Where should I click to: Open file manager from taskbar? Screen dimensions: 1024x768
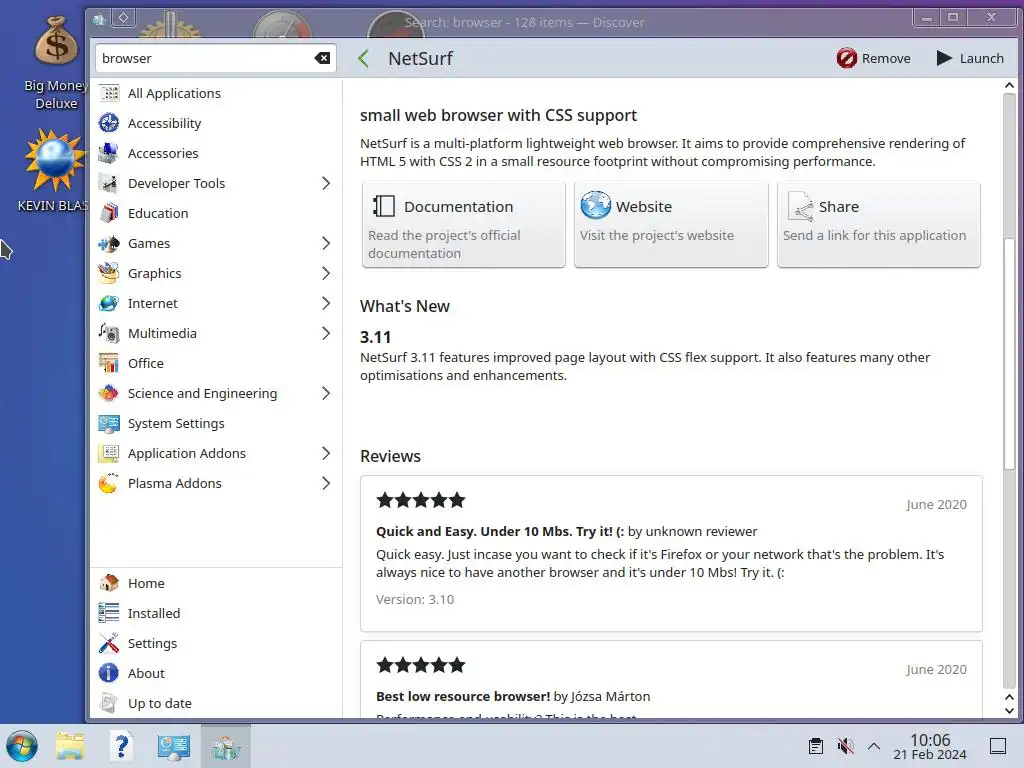point(70,746)
